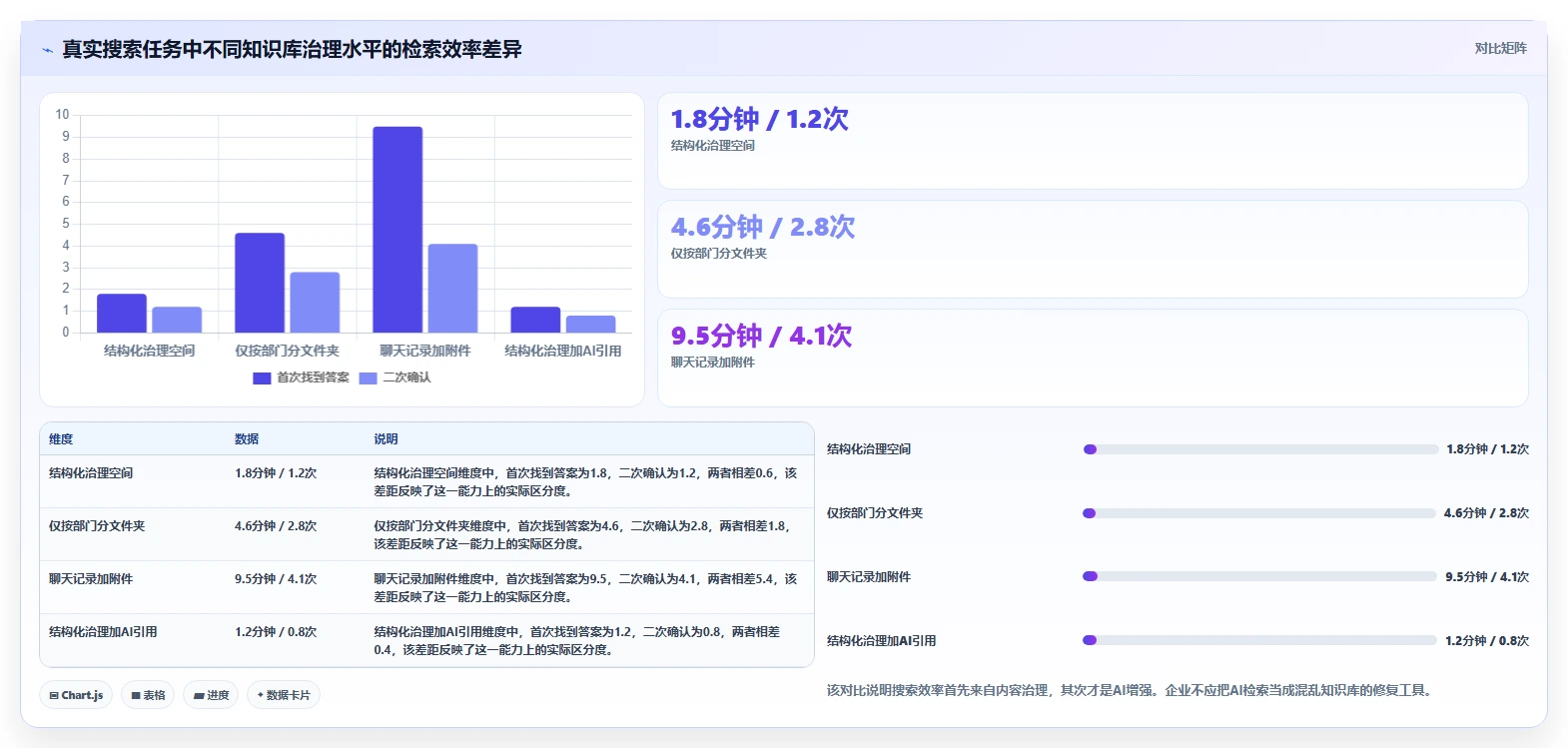This screenshot has height=748, width=1568.
Task: Select table cell 仅按部门分文件夹 in 维度 column
Action: point(97,526)
